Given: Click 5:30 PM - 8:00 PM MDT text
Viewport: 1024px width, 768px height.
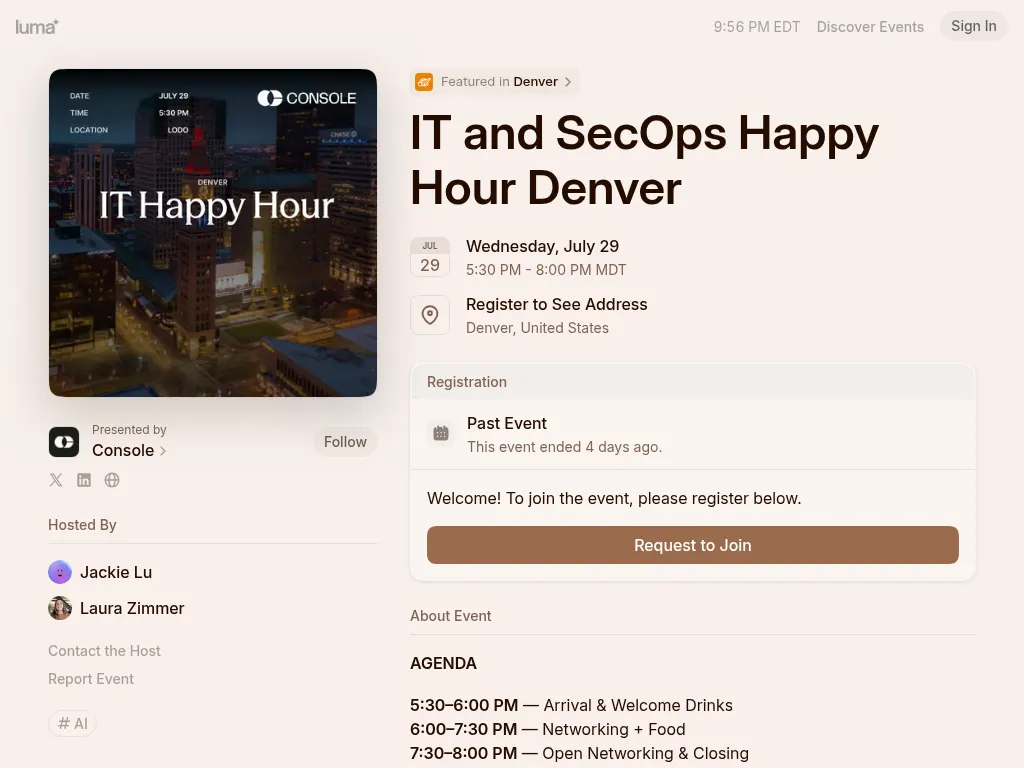Looking at the screenshot, I should point(546,270).
